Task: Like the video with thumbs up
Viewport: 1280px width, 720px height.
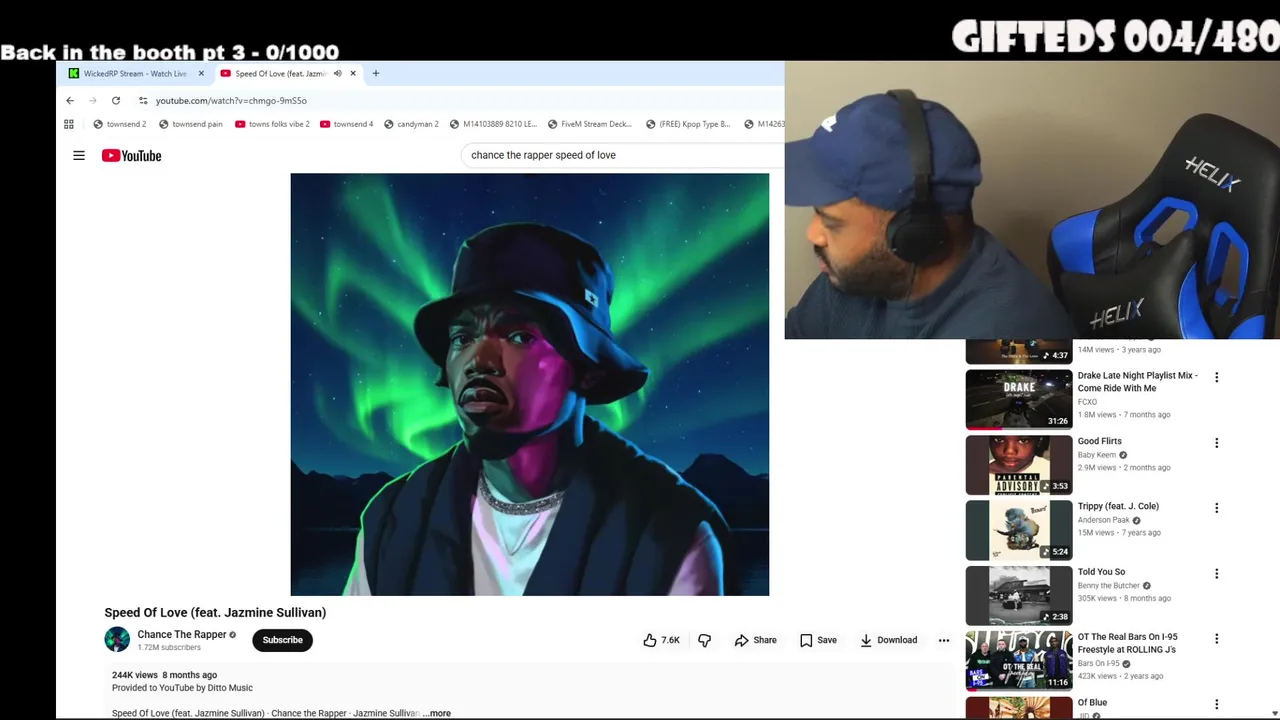Action: [x=661, y=640]
